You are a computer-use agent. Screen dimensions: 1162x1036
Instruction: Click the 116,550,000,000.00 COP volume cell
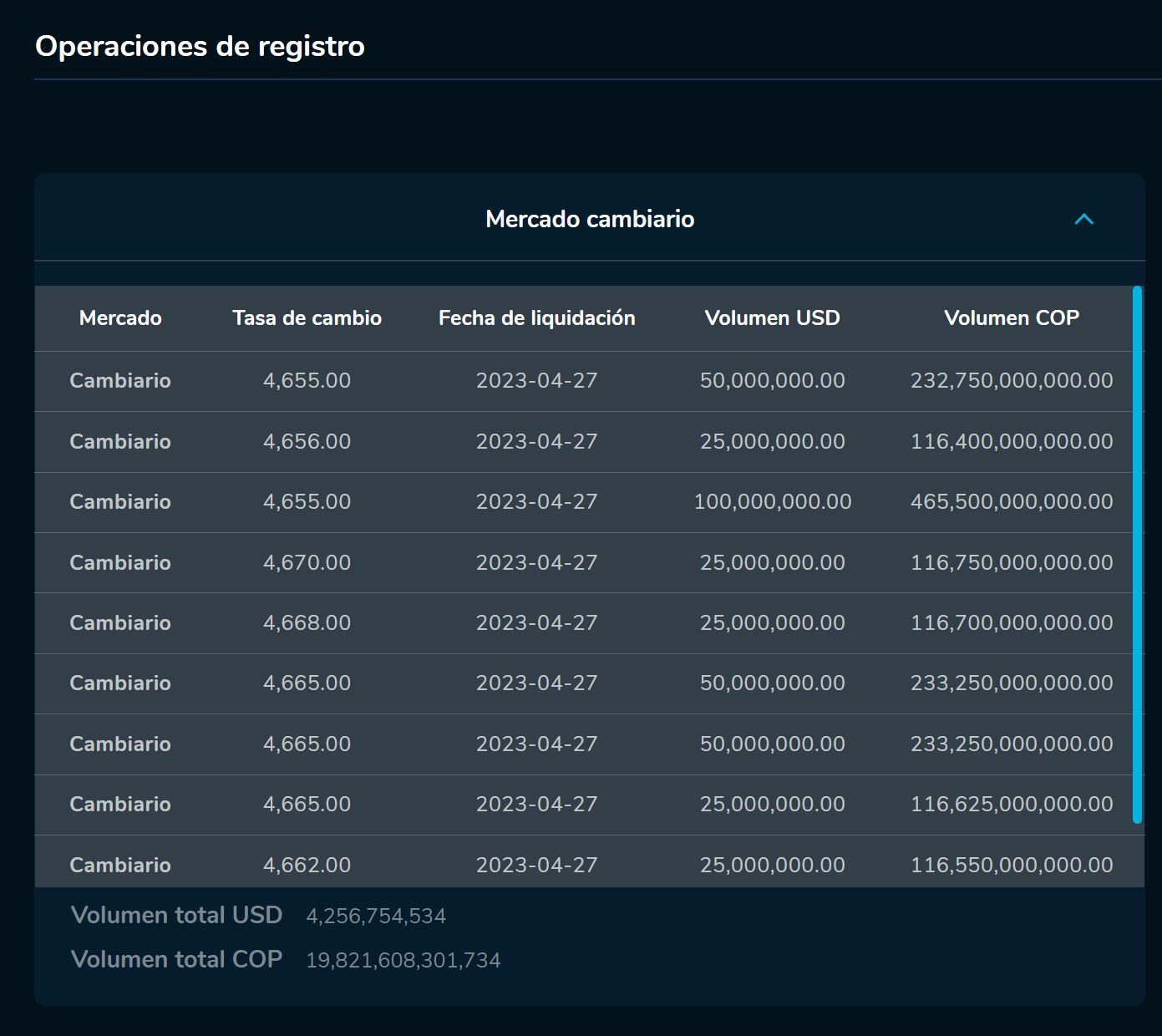tap(1011, 865)
